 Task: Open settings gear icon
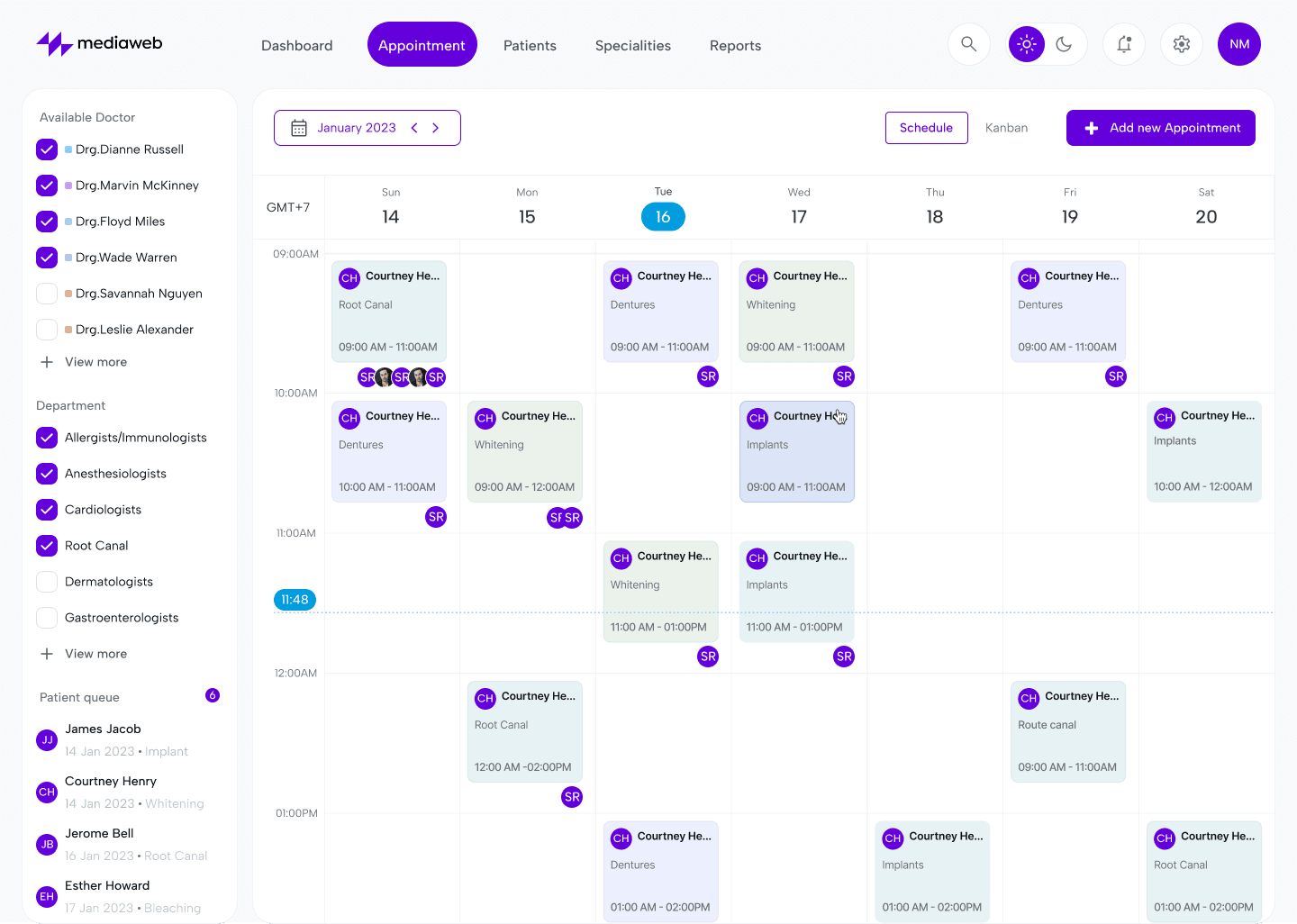(1181, 44)
